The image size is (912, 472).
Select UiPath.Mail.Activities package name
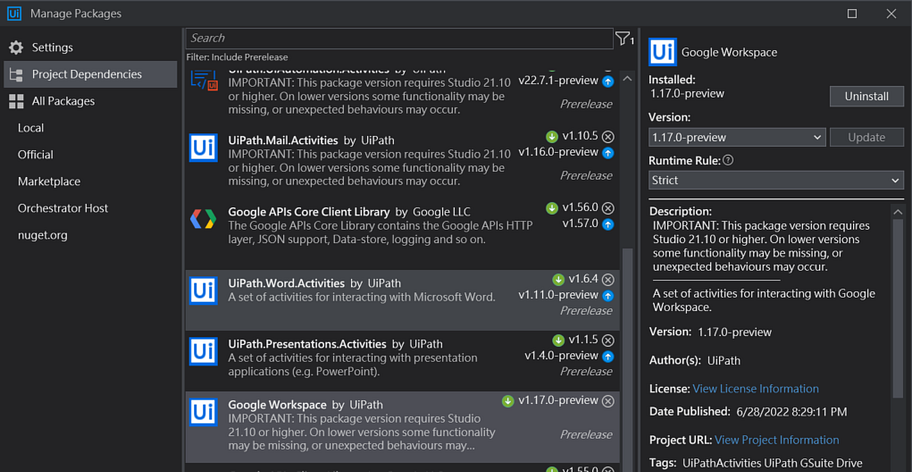tap(283, 140)
